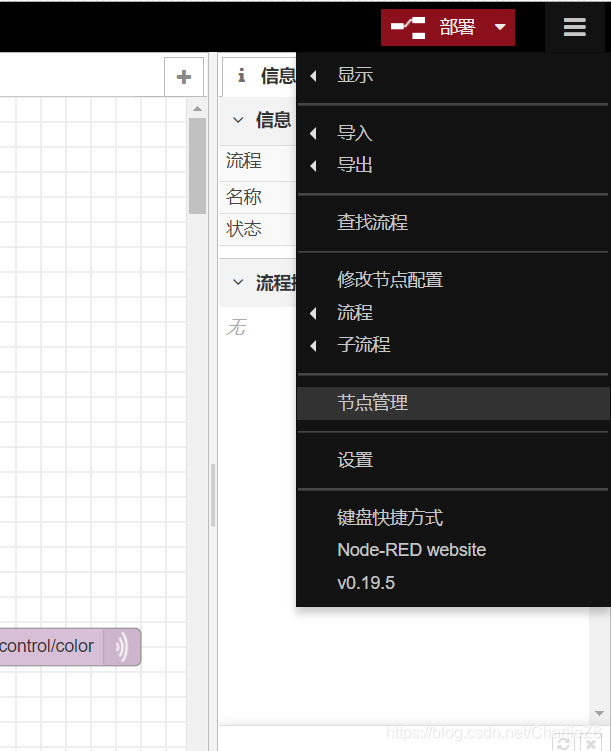Click the 流程 row in info table
Screen dimensions: 611x751
tap(258, 161)
